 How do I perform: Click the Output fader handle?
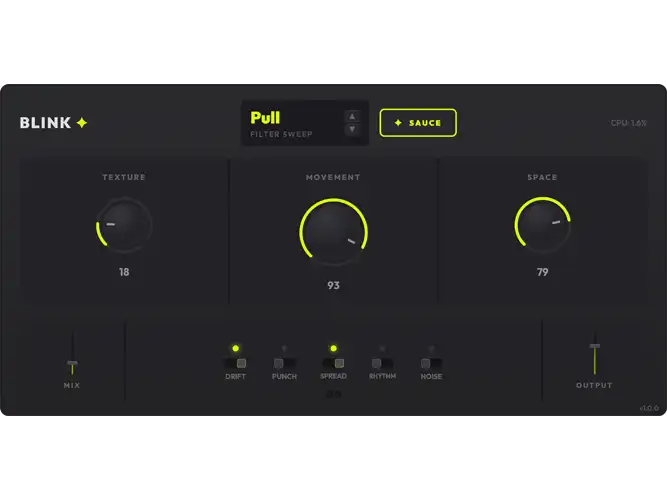[595, 346]
